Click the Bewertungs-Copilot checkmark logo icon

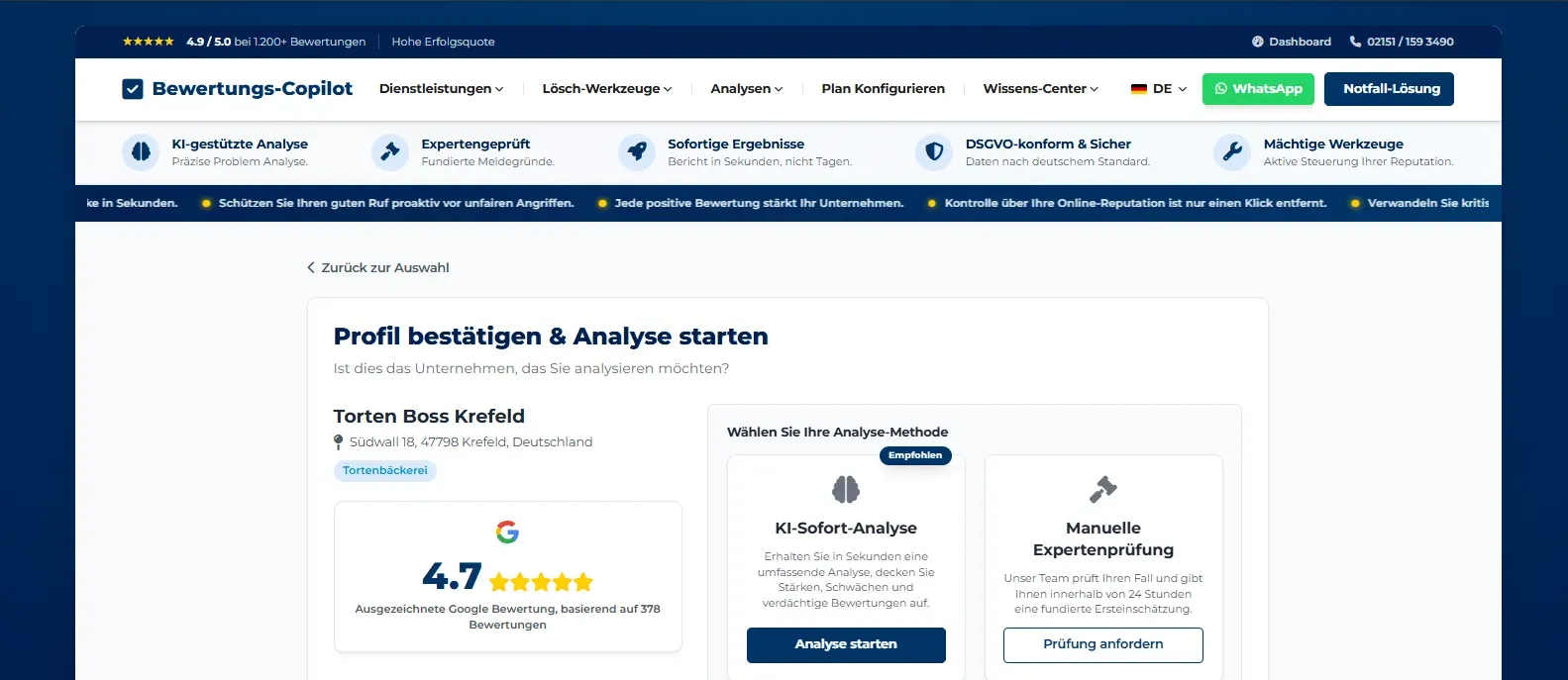point(132,89)
